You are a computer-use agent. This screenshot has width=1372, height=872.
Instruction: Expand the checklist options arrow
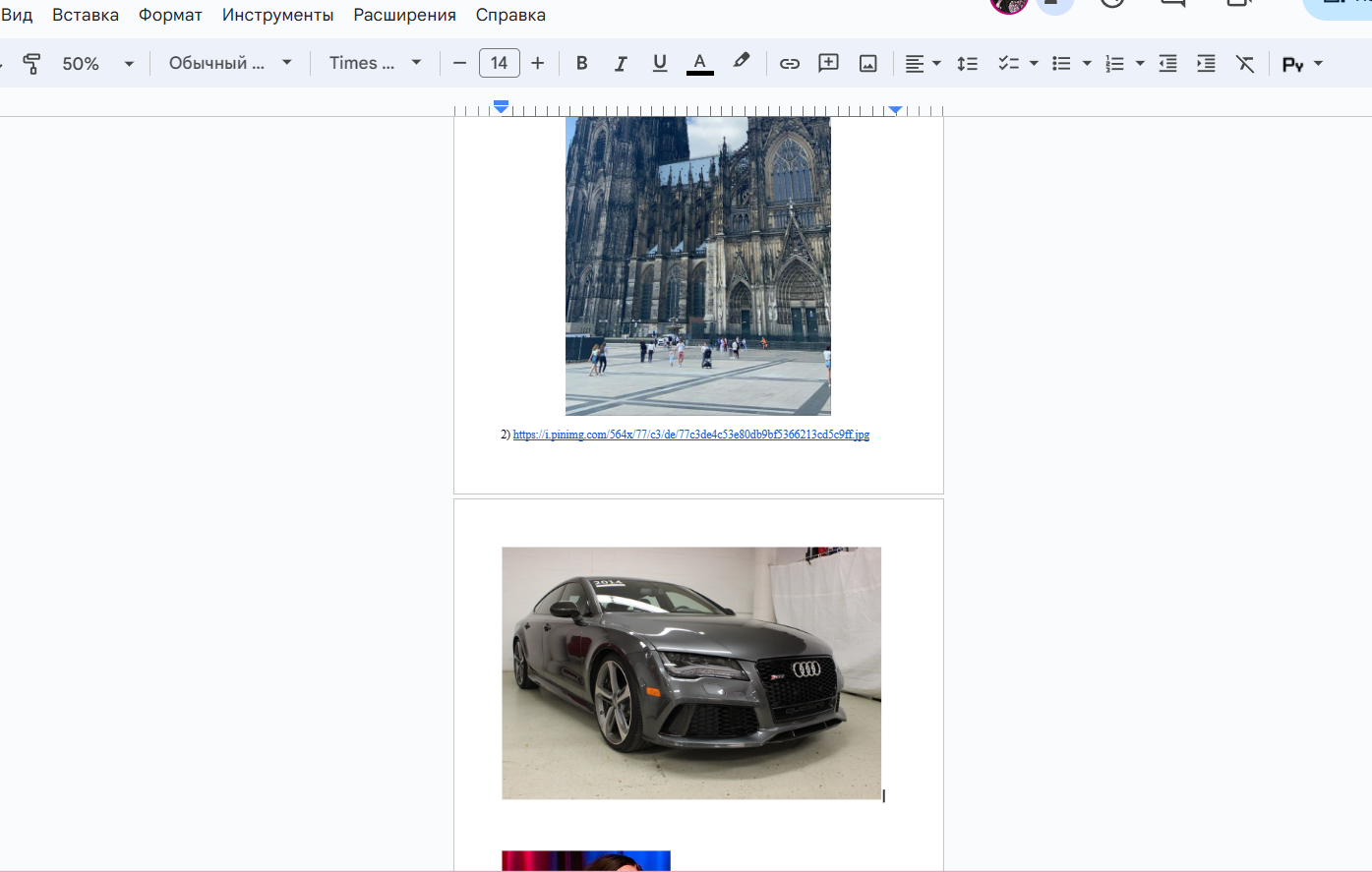pos(1034,63)
